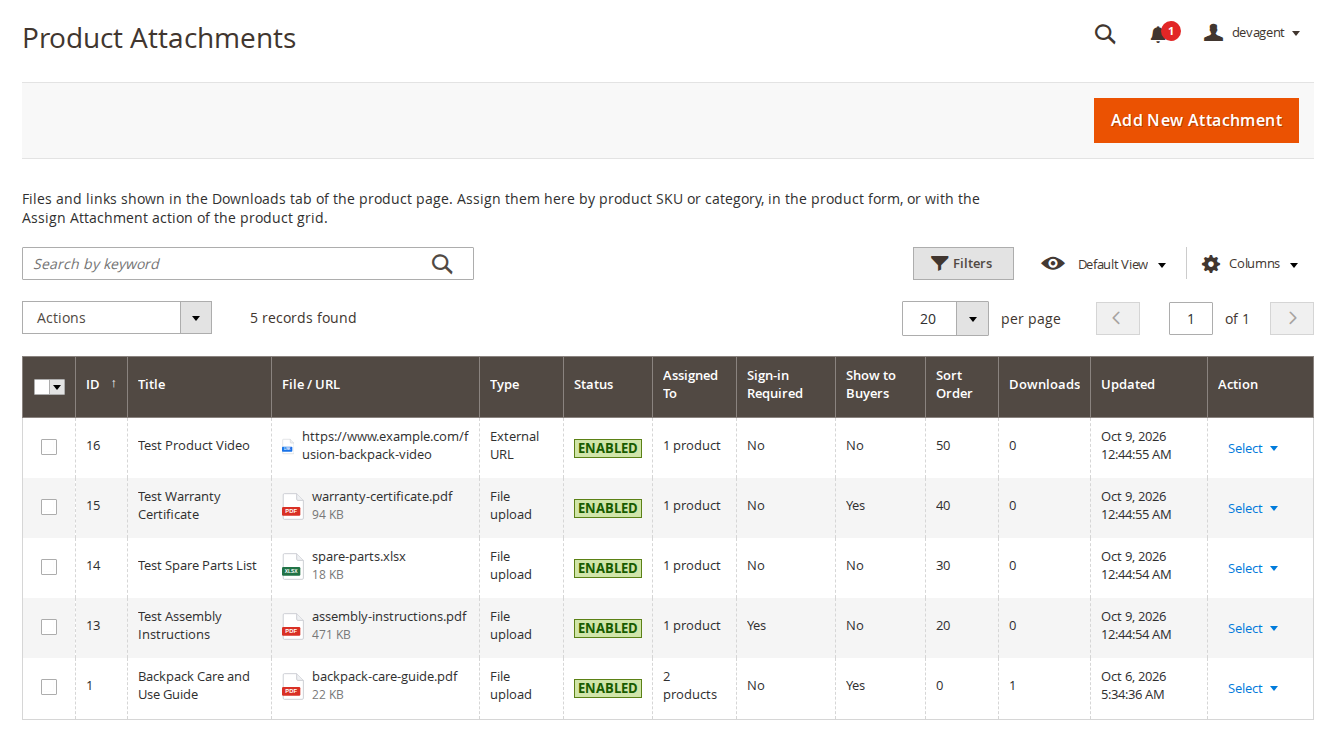Focus the Search by keyword field
This screenshot has width=1324, height=730.
(225, 264)
